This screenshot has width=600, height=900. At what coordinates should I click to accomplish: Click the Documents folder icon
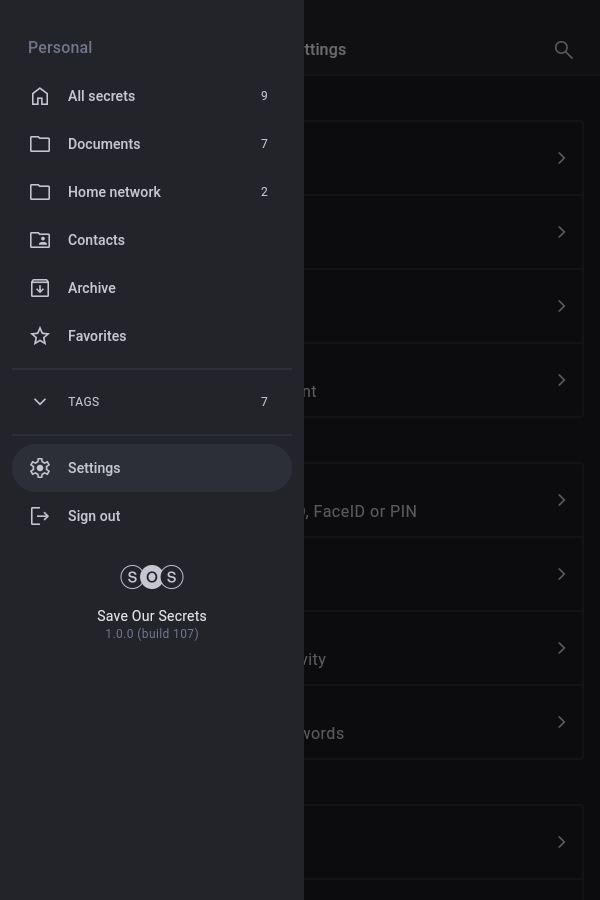click(x=40, y=144)
